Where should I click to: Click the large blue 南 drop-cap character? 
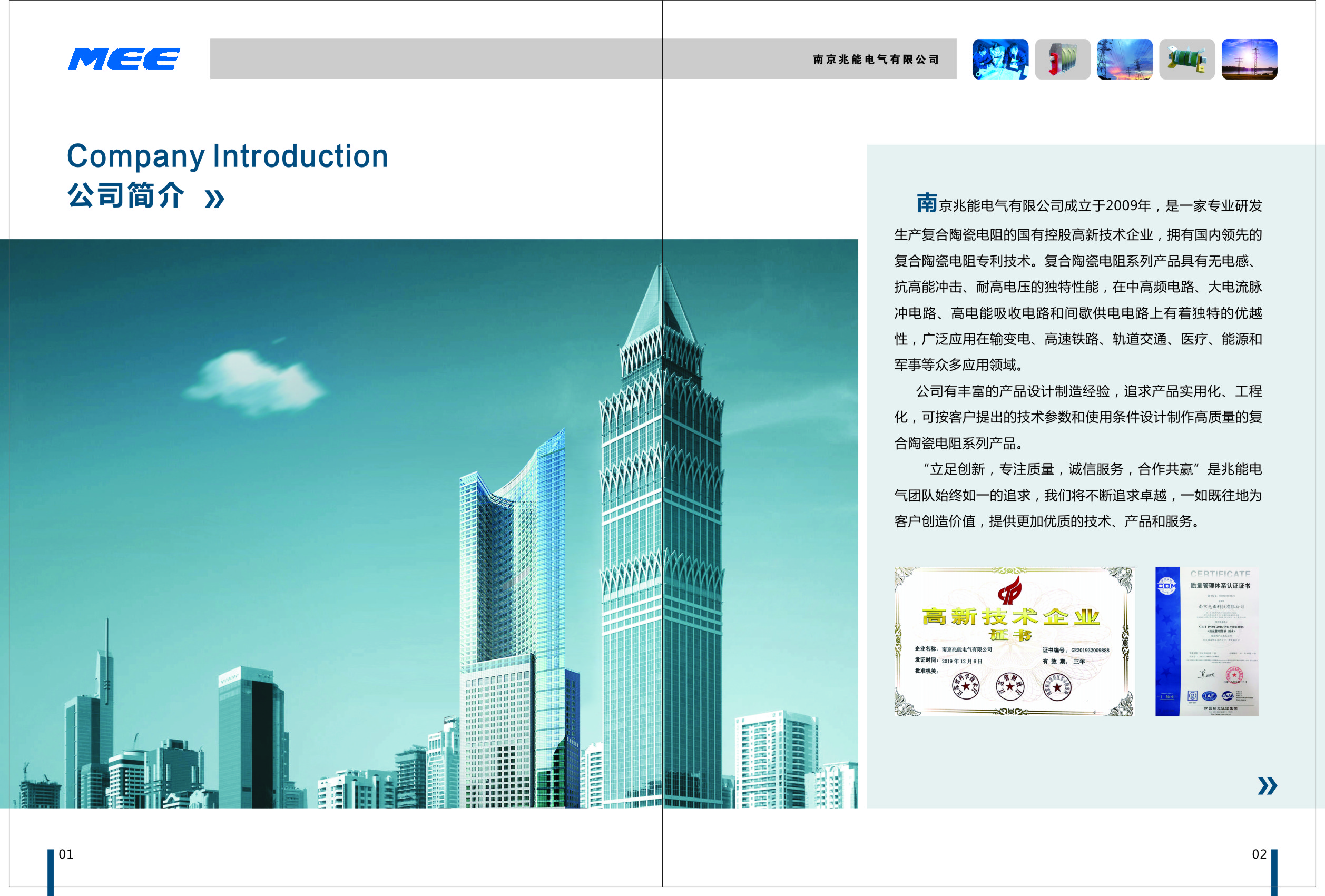pyautogui.click(x=927, y=203)
